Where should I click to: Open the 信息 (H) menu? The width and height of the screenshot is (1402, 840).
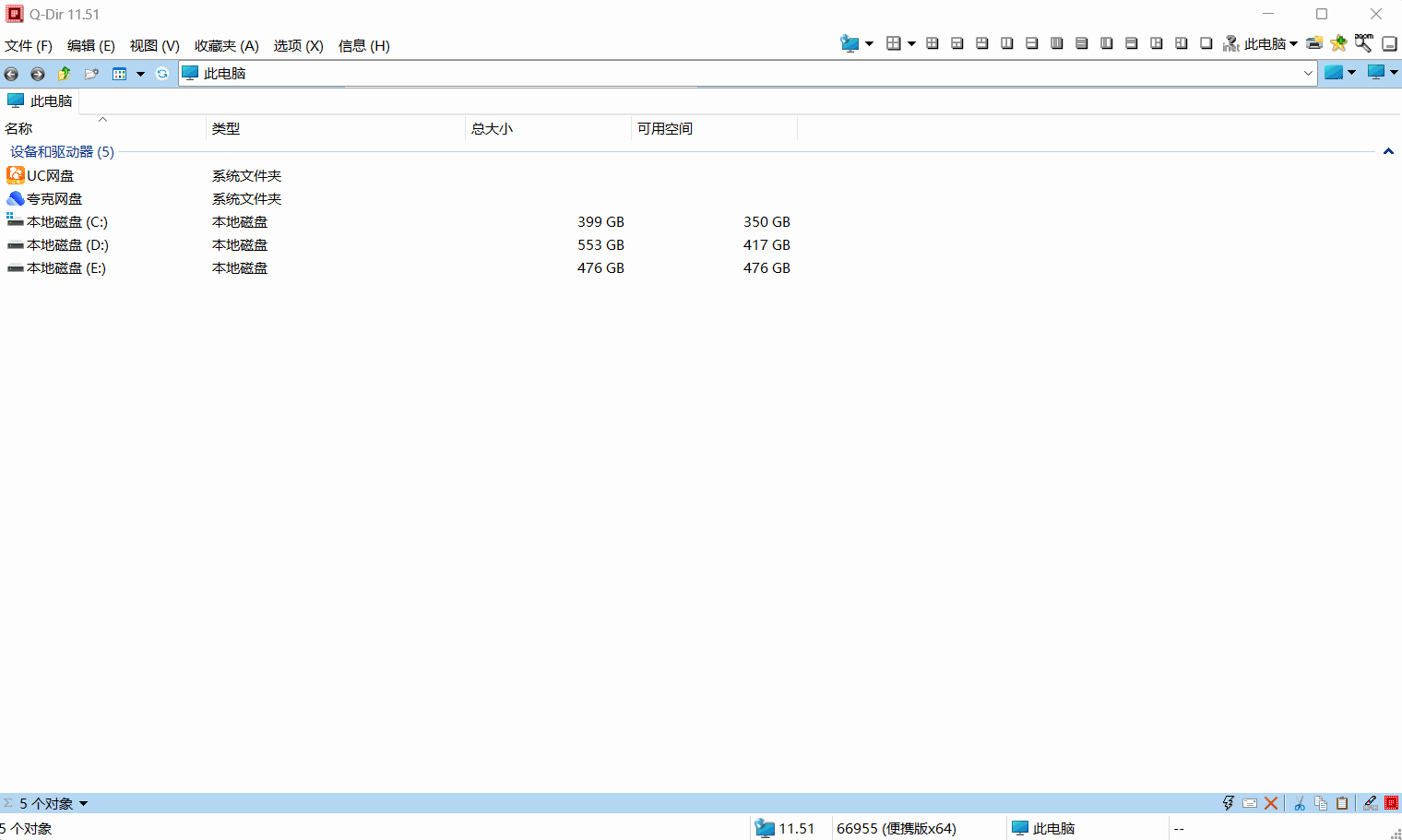364,45
